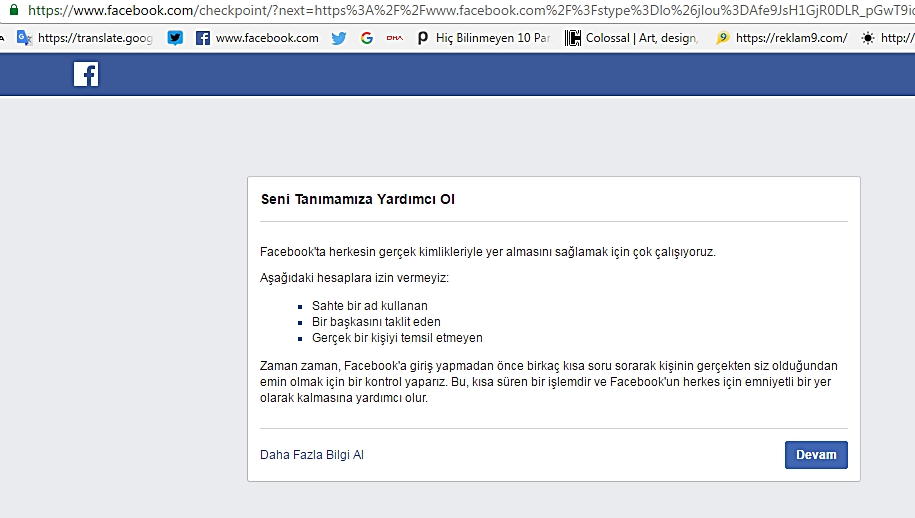The image size is (915, 518).
Task: Click the text Bir başkasını taklit eden
Action: (376, 321)
